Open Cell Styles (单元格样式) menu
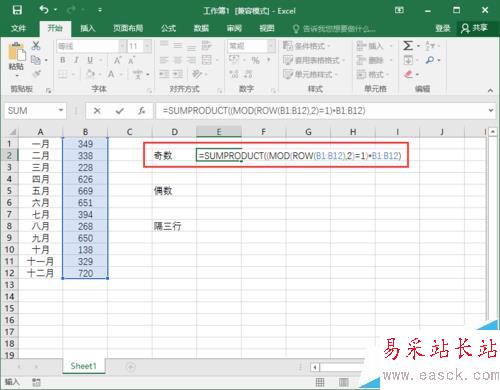This screenshot has width=500, height=390. 310,74
